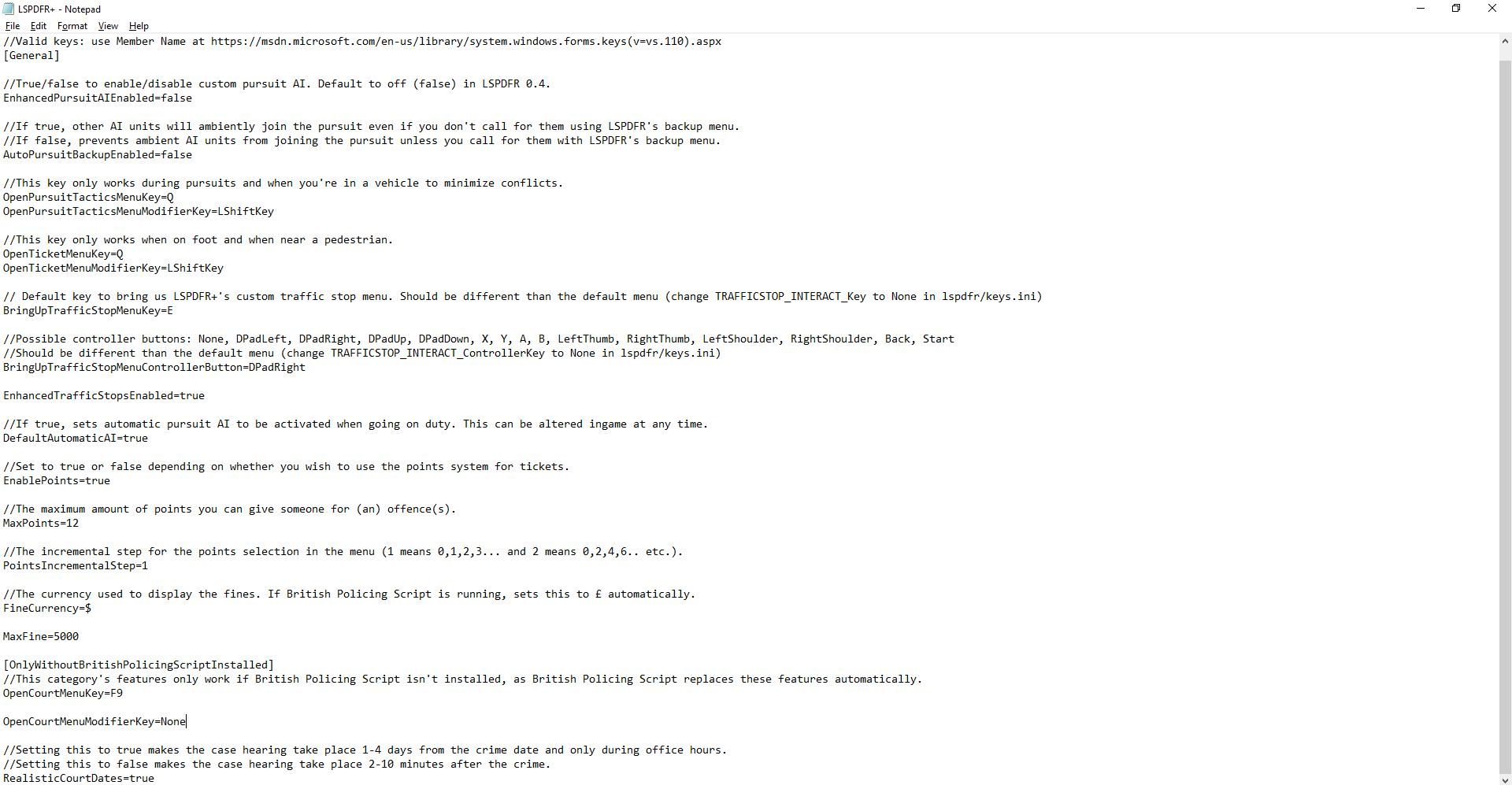Screen dimensions: 1512x785
Task: Click the msdn.microsoft.com URL text
Action: [x=466, y=42]
